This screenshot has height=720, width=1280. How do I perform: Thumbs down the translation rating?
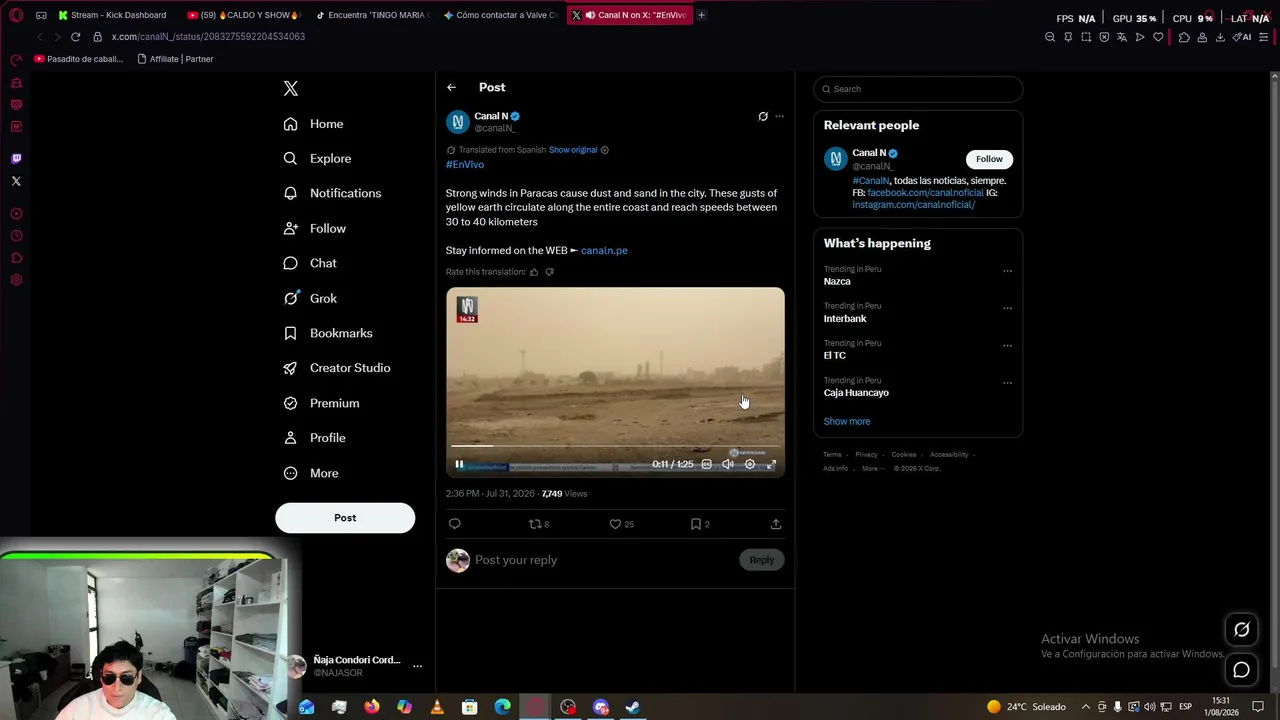[549, 272]
